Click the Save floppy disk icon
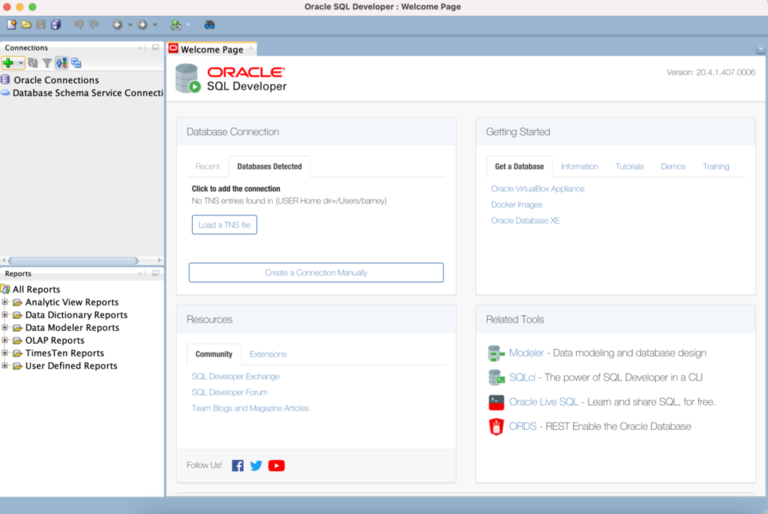This screenshot has height=514, width=768. (x=41, y=24)
